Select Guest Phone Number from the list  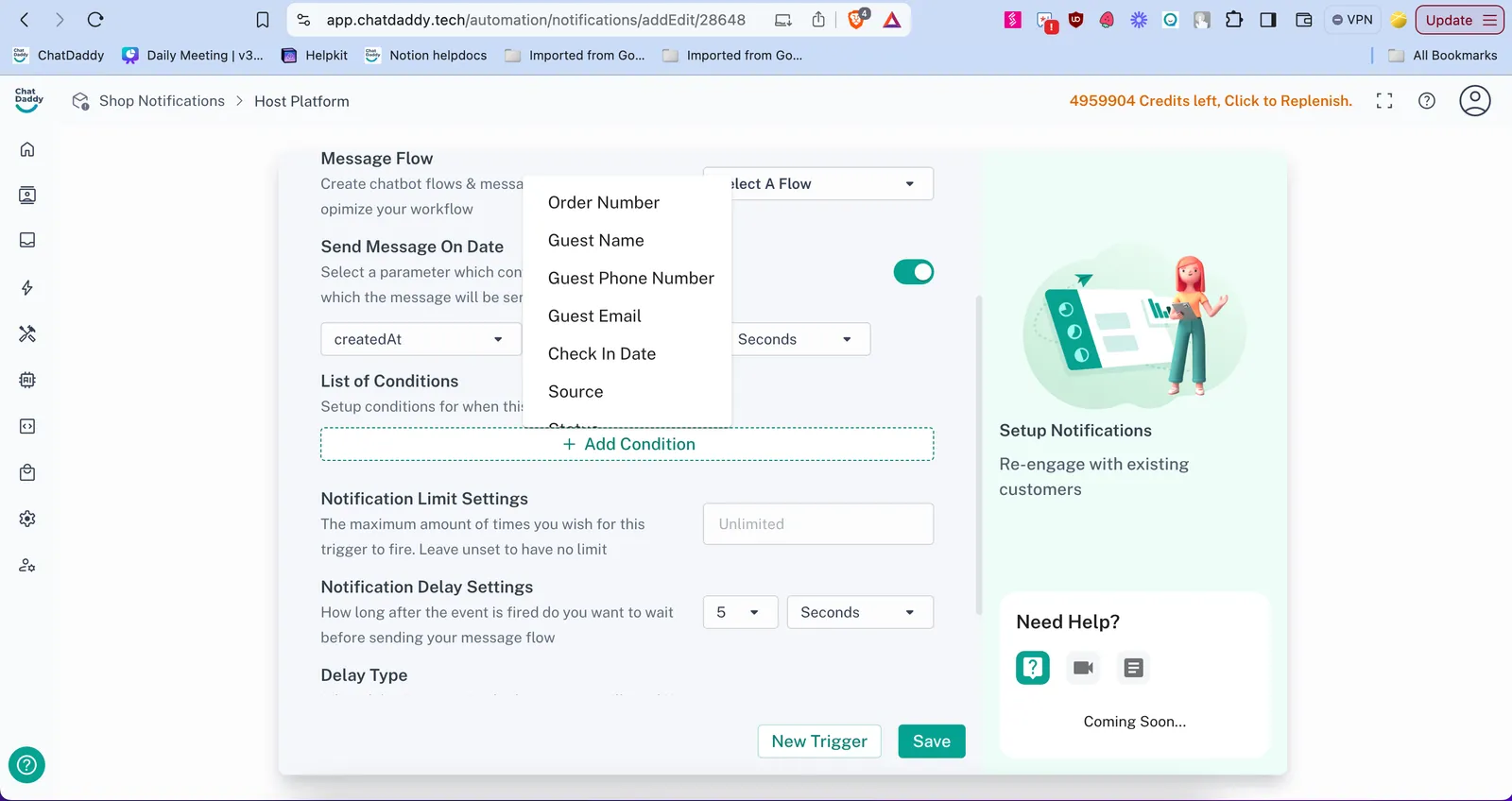click(630, 279)
